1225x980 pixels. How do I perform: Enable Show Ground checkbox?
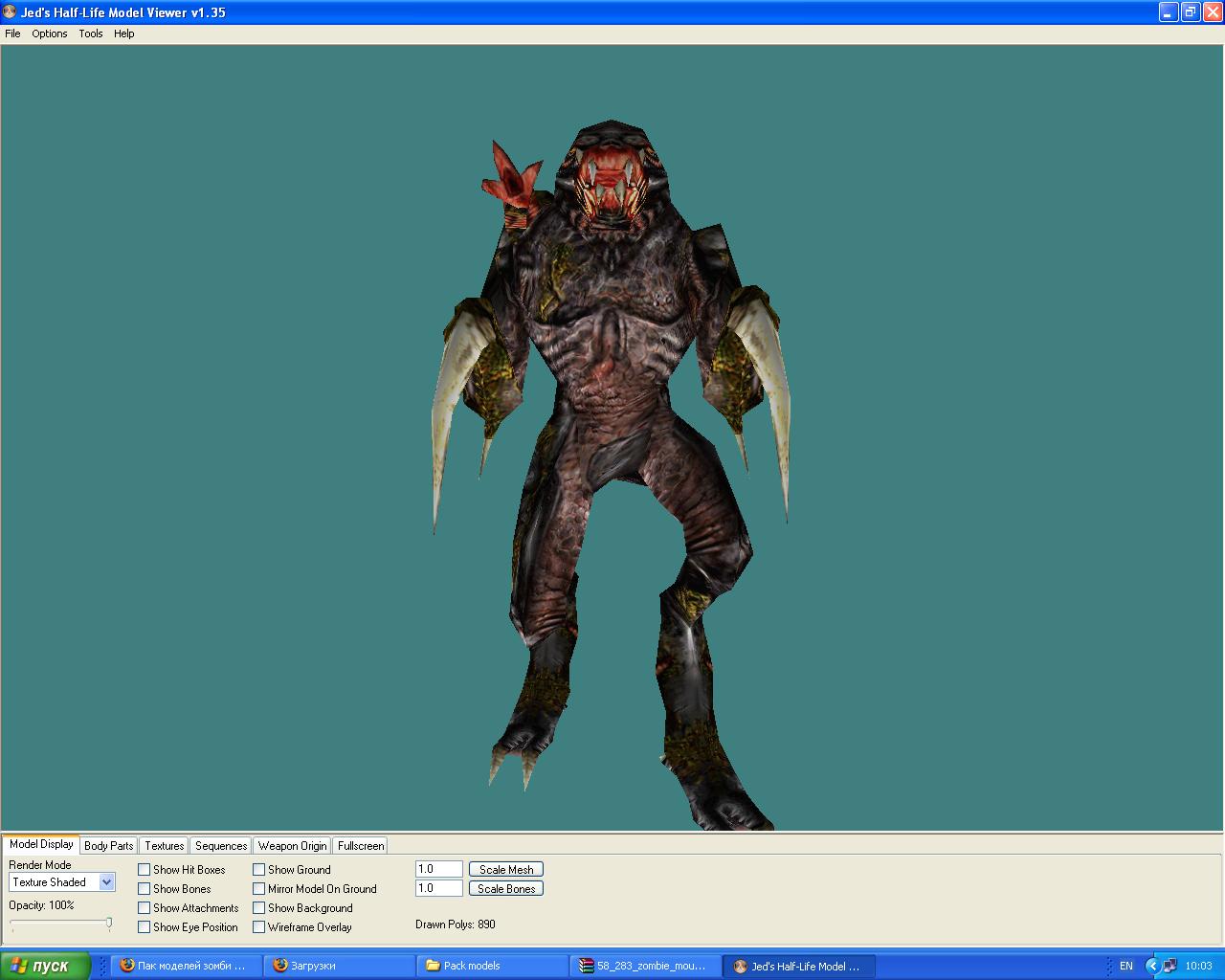(259, 870)
